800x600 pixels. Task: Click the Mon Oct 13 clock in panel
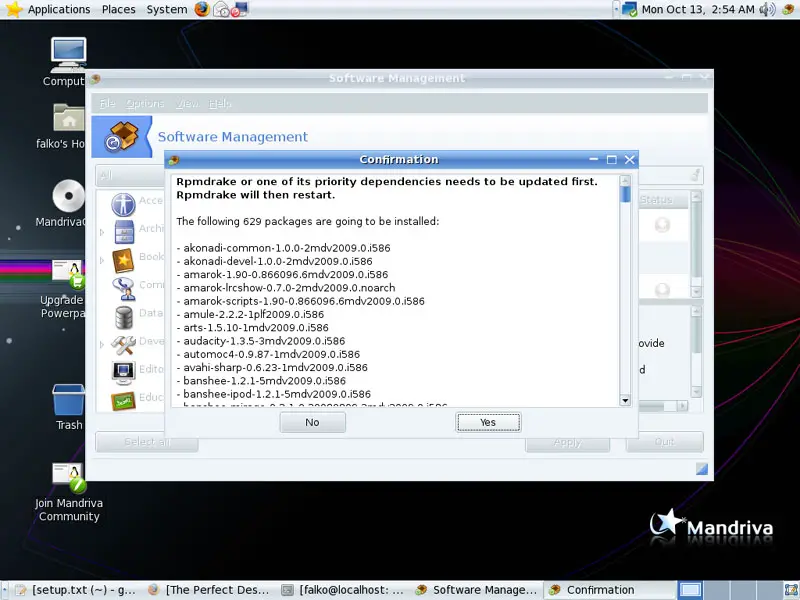pos(697,9)
